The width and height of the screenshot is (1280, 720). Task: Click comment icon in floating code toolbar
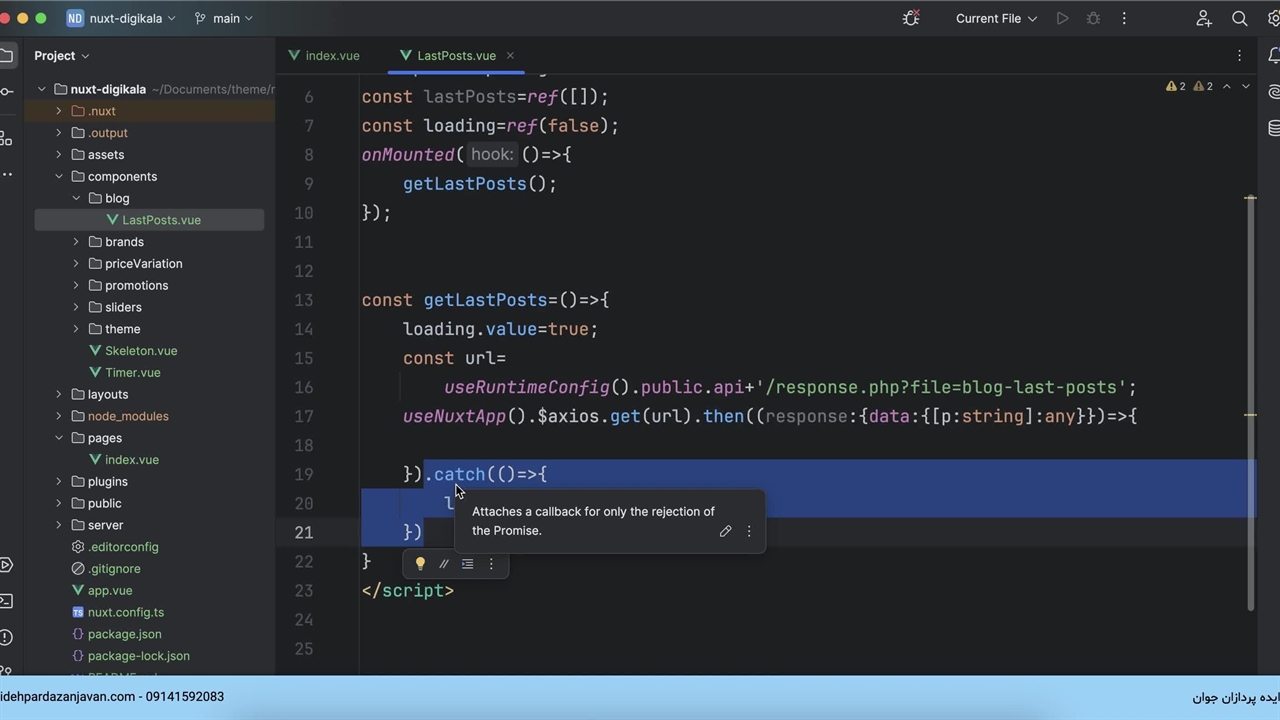tap(444, 564)
